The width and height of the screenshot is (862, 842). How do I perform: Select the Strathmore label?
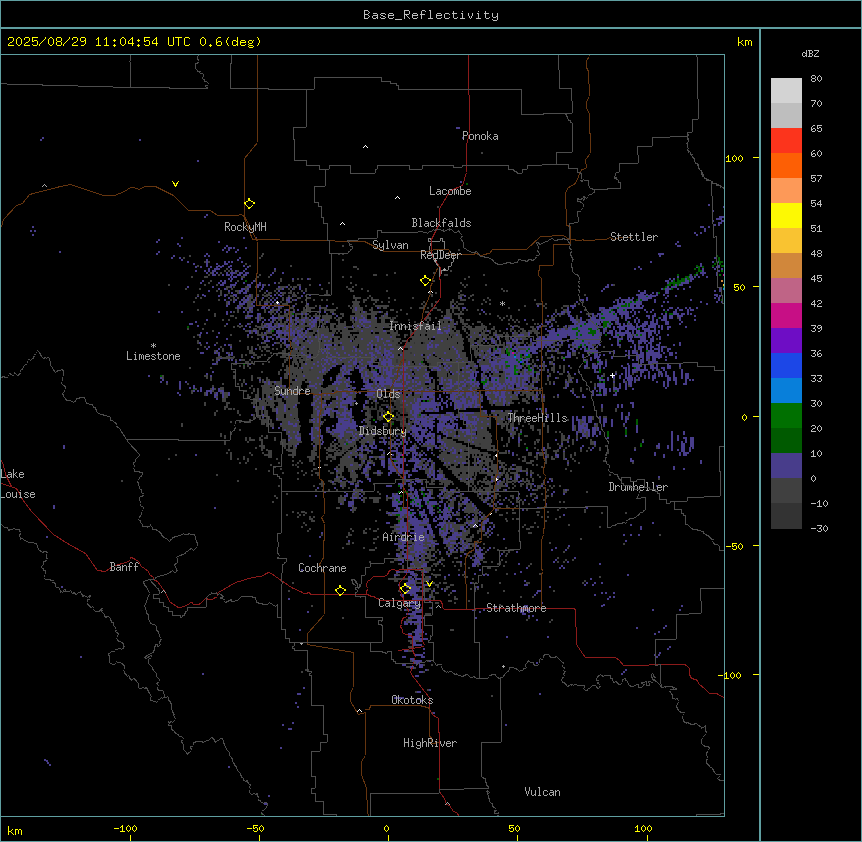click(x=516, y=608)
